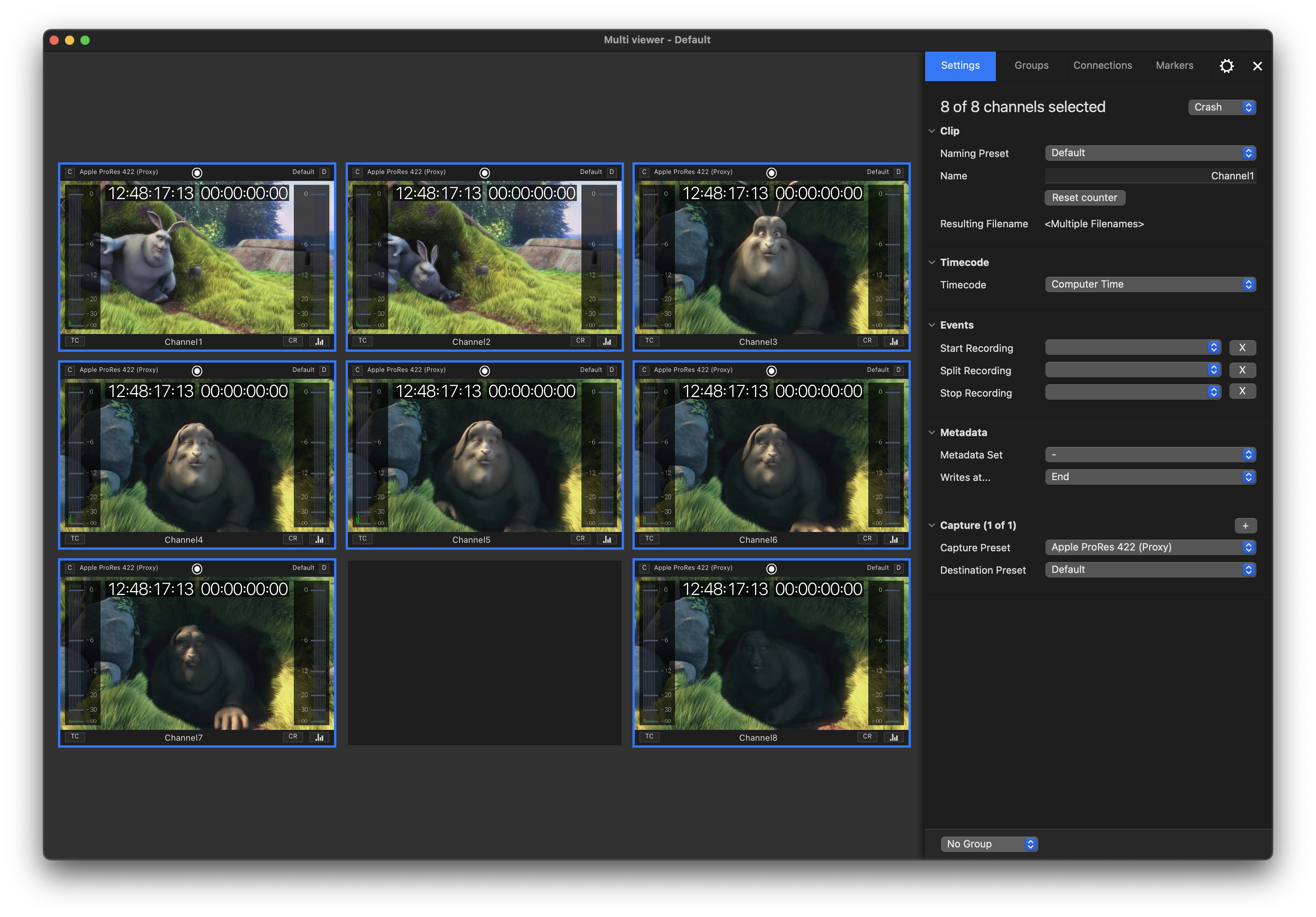
Task: Open audio meter icon on Channel1
Action: 319,341
